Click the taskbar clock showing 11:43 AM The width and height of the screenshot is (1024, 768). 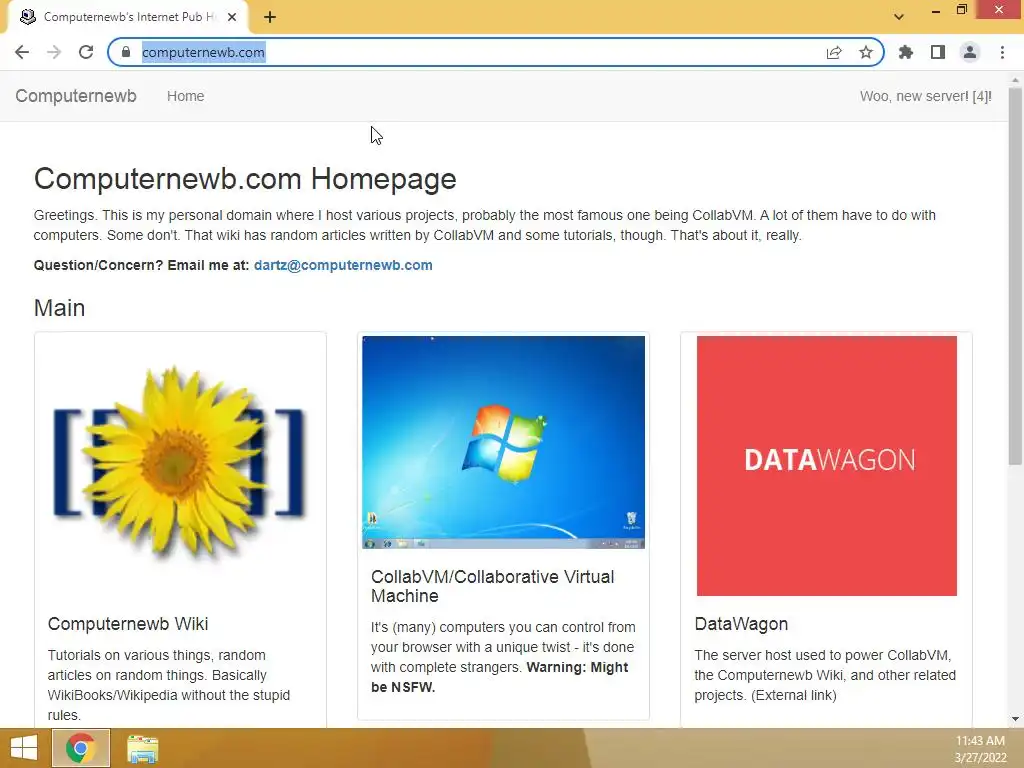click(980, 748)
